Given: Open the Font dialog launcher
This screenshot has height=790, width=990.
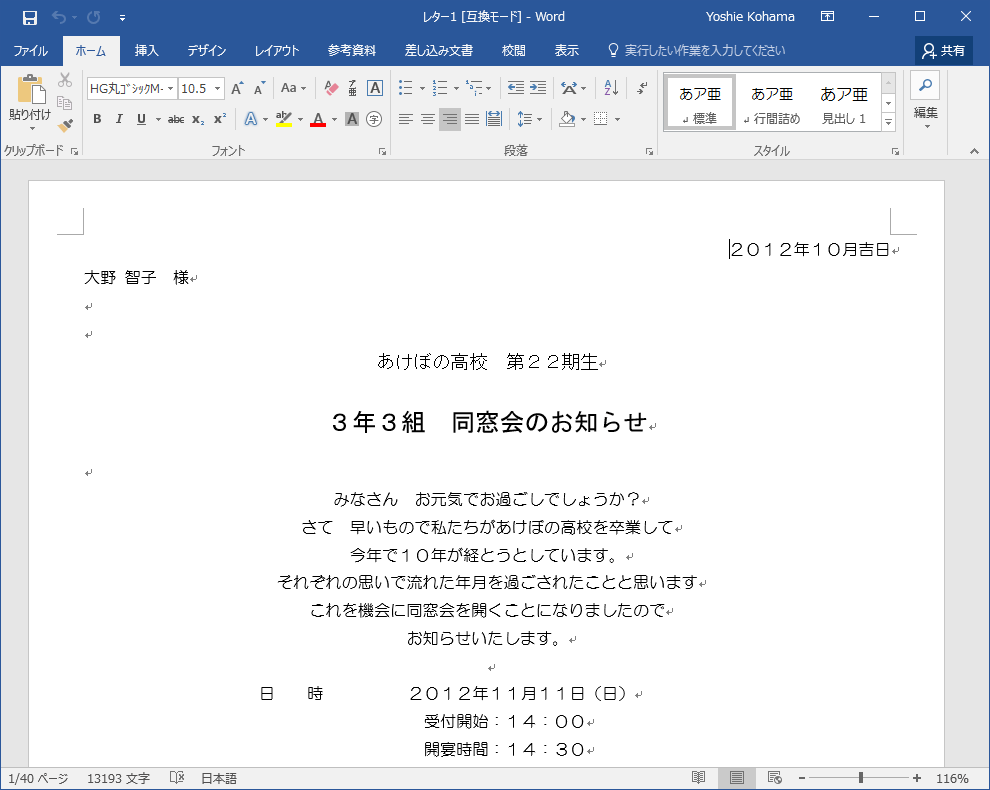Looking at the screenshot, I should pyautogui.click(x=382, y=152).
